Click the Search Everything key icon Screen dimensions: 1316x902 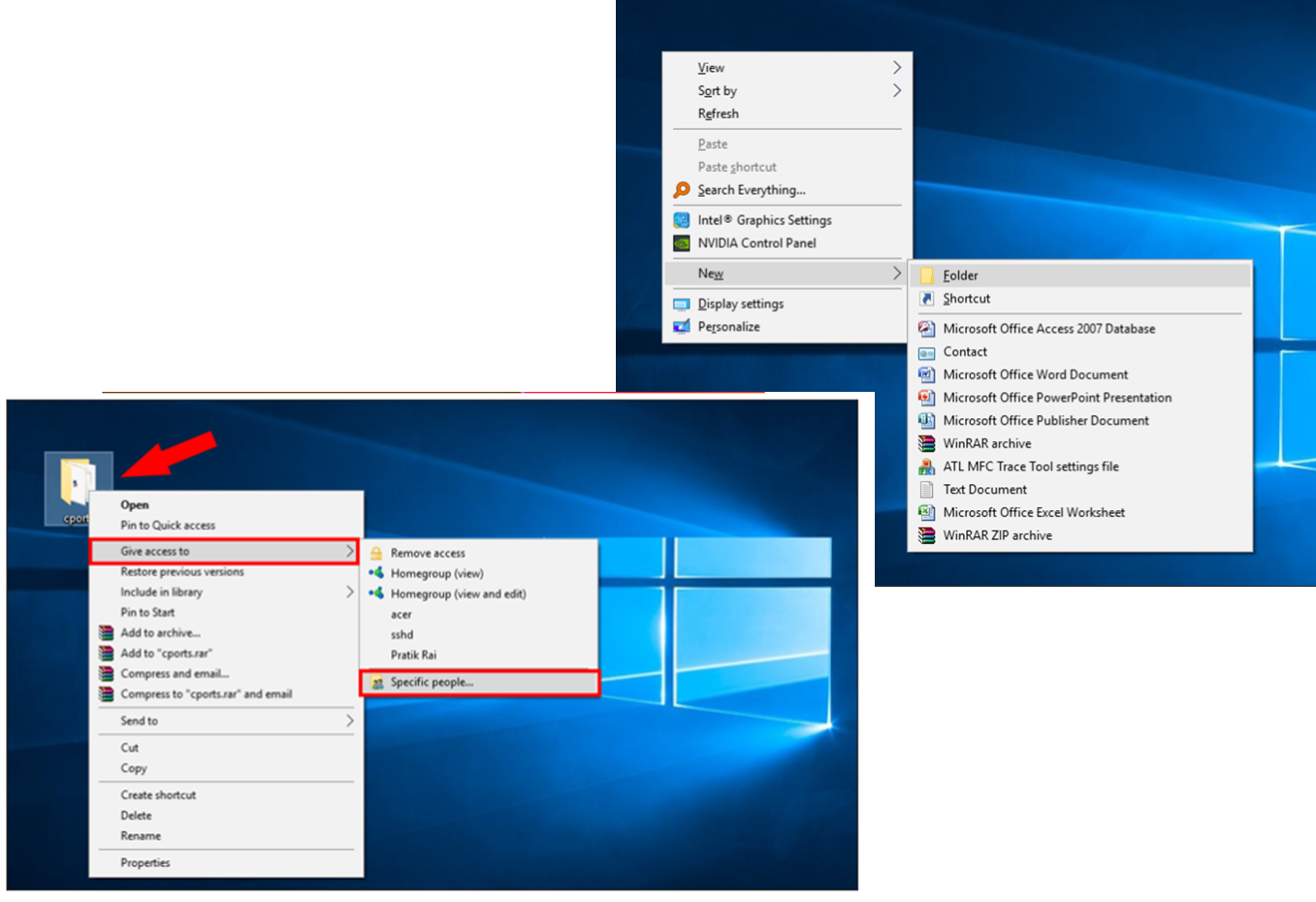tap(681, 190)
